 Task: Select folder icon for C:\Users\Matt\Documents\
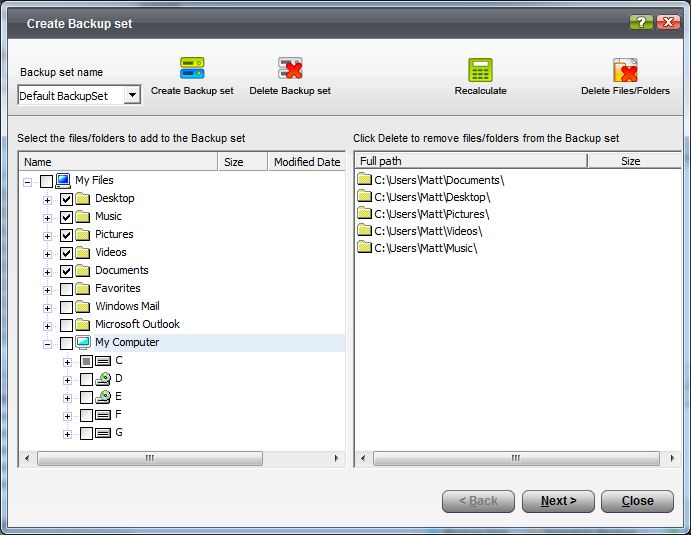(364, 178)
